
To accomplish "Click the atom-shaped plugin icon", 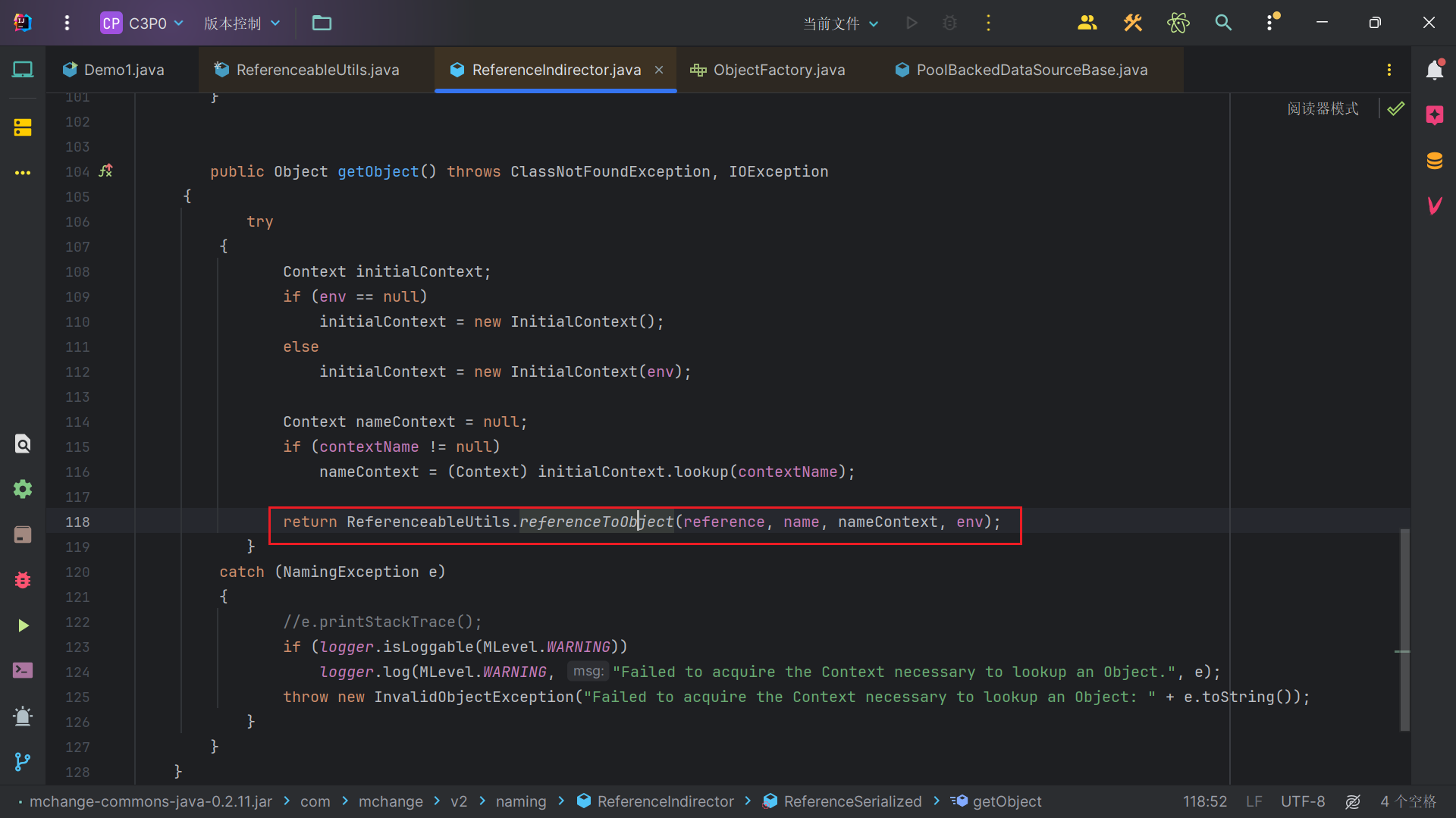I will [1178, 24].
